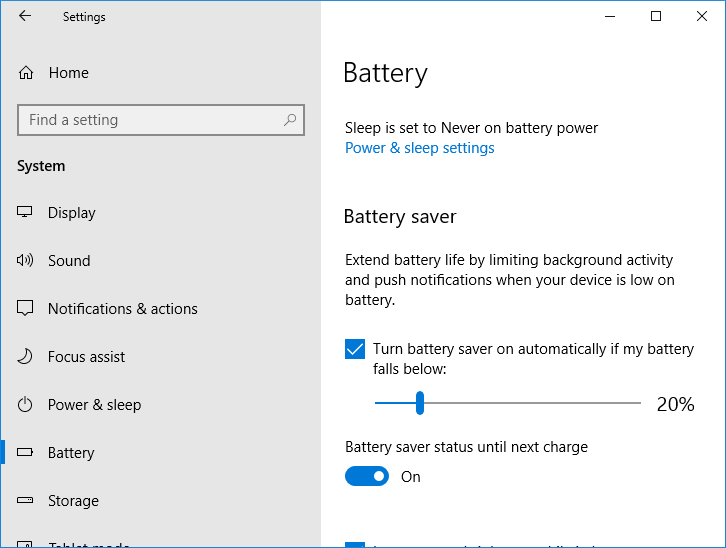Click the Sound speaker icon
Screen dimensions: 726x548
click(x=26, y=261)
